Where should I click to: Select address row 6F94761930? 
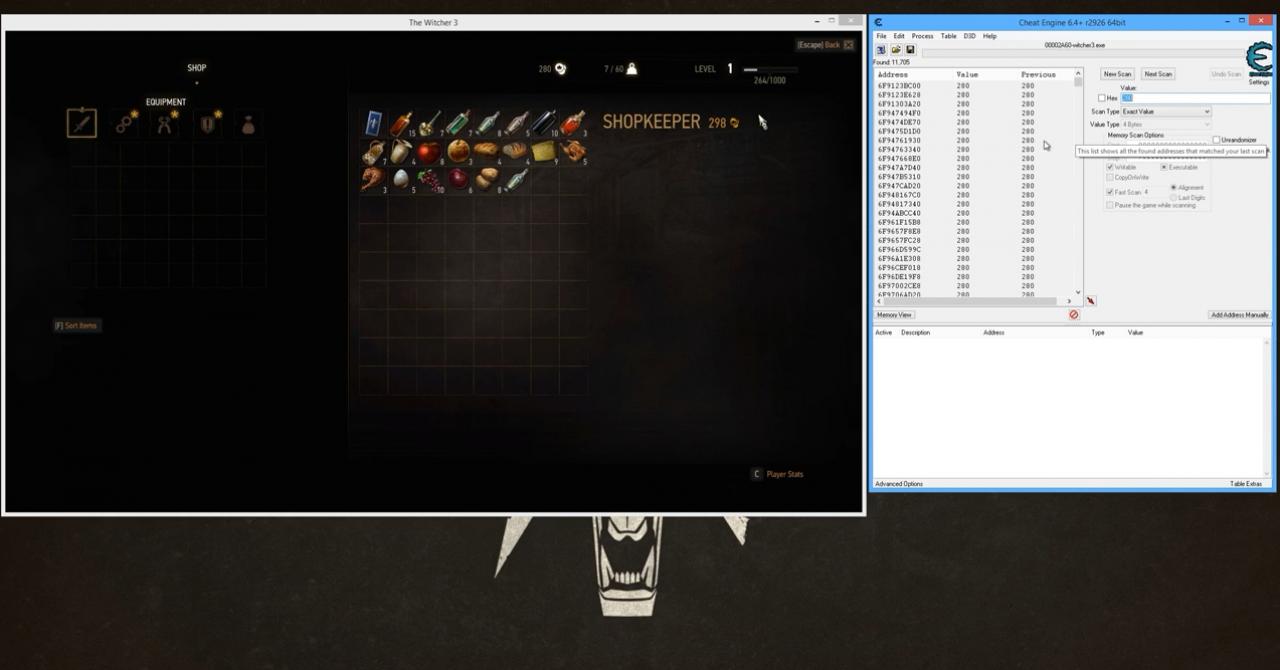[x=974, y=141]
